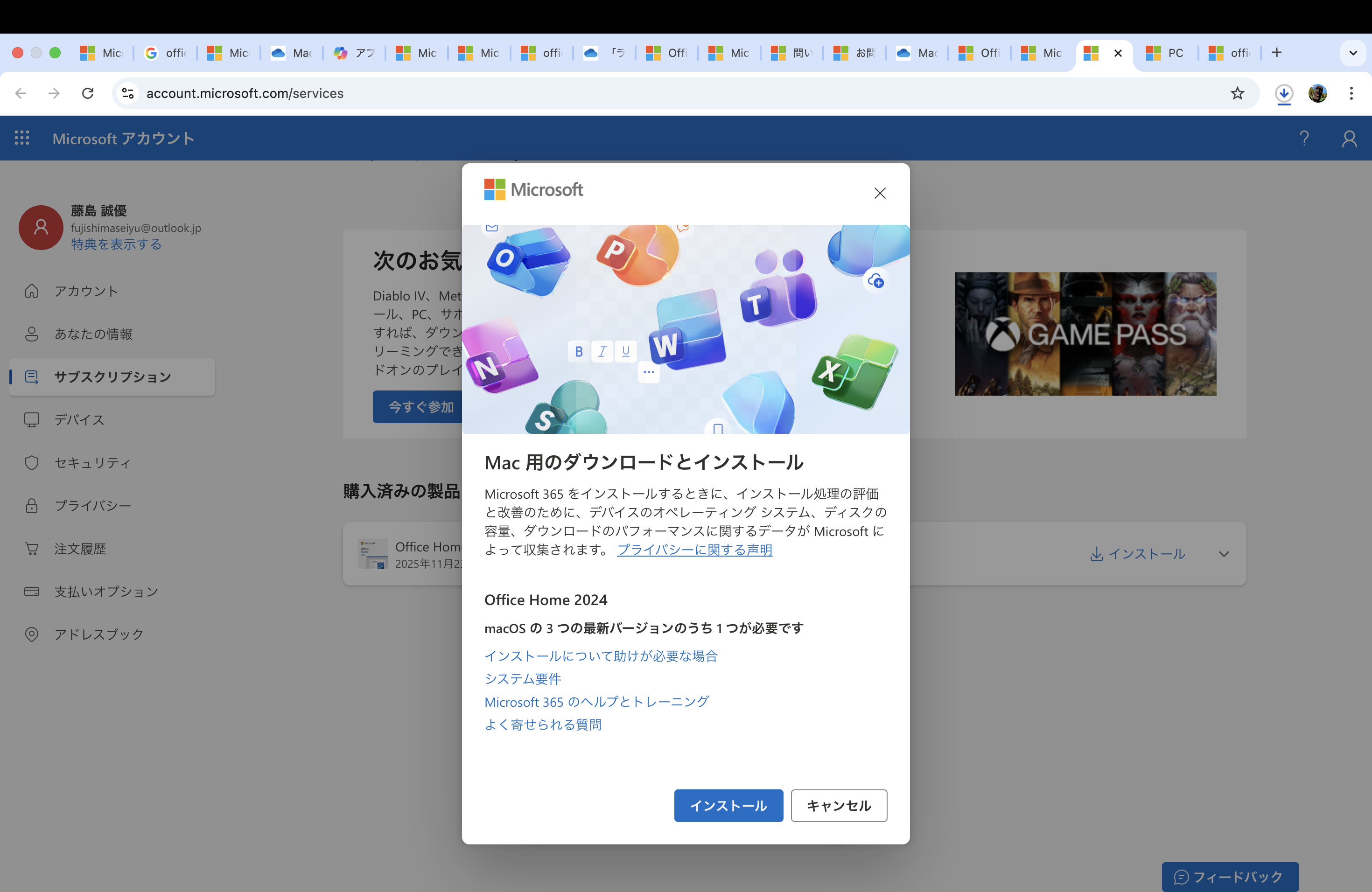Image resolution: width=1372 pixels, height=892 pixels.
Task: Open インストールについて助けが必要な場合 link
Action: (x=601, y=656)
